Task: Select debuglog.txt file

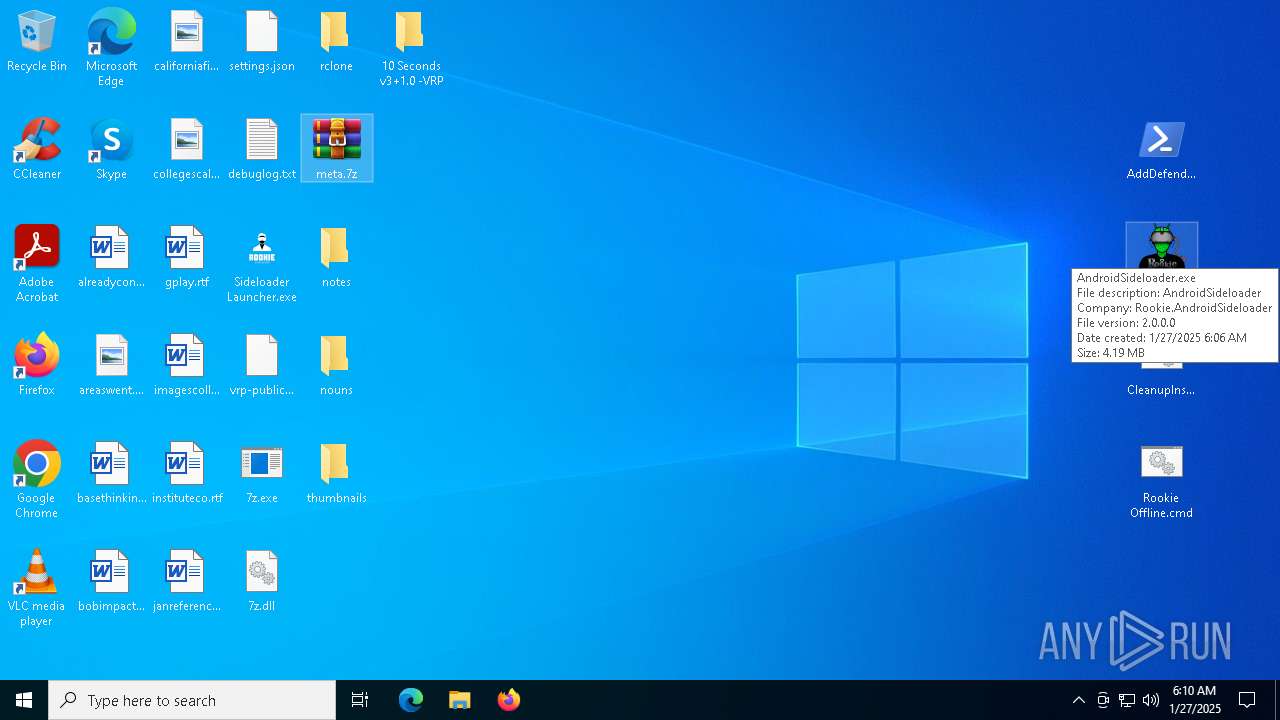Action: (262, 150)
